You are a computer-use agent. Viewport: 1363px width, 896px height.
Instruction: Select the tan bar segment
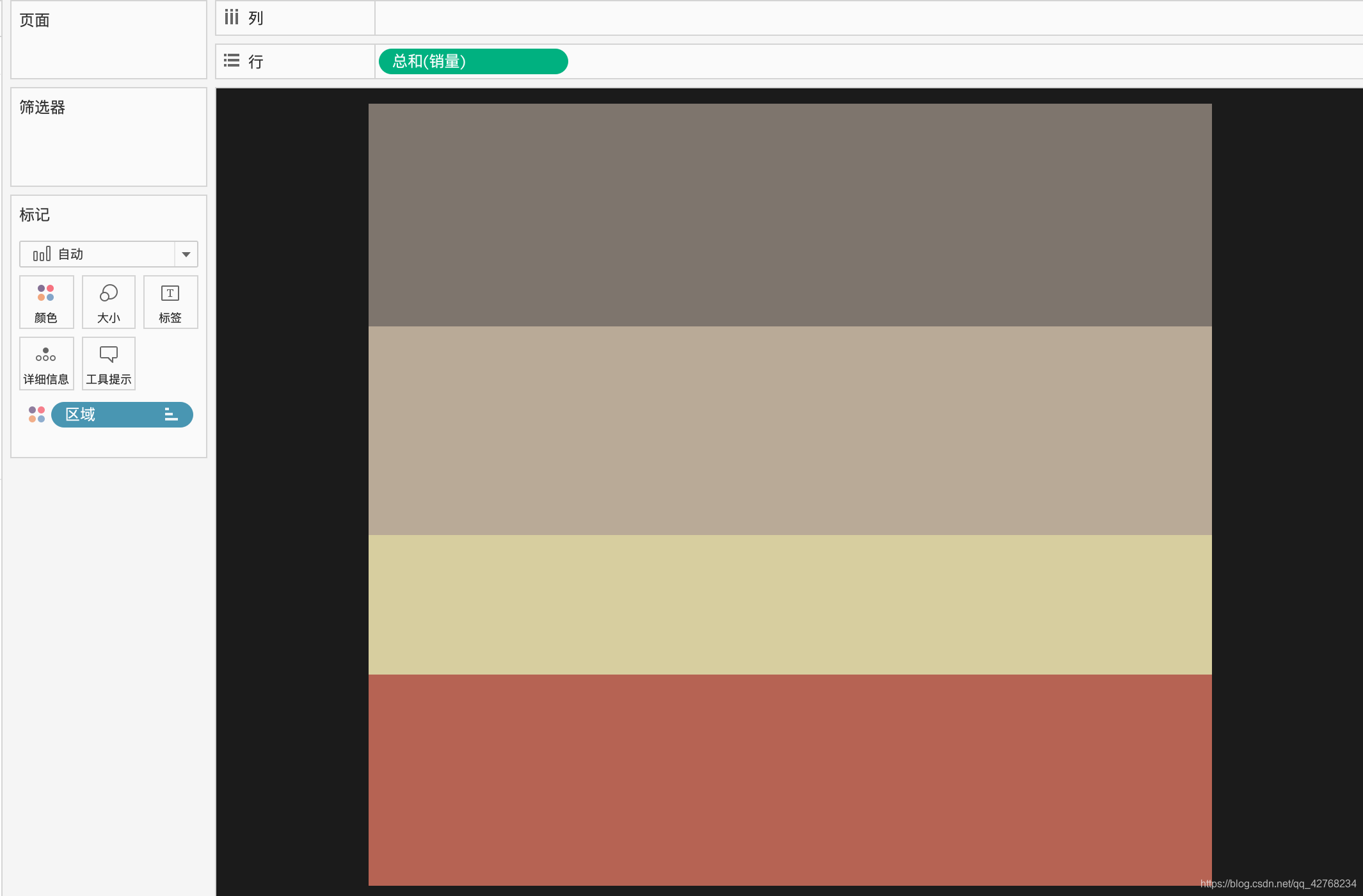click(790, 431)
